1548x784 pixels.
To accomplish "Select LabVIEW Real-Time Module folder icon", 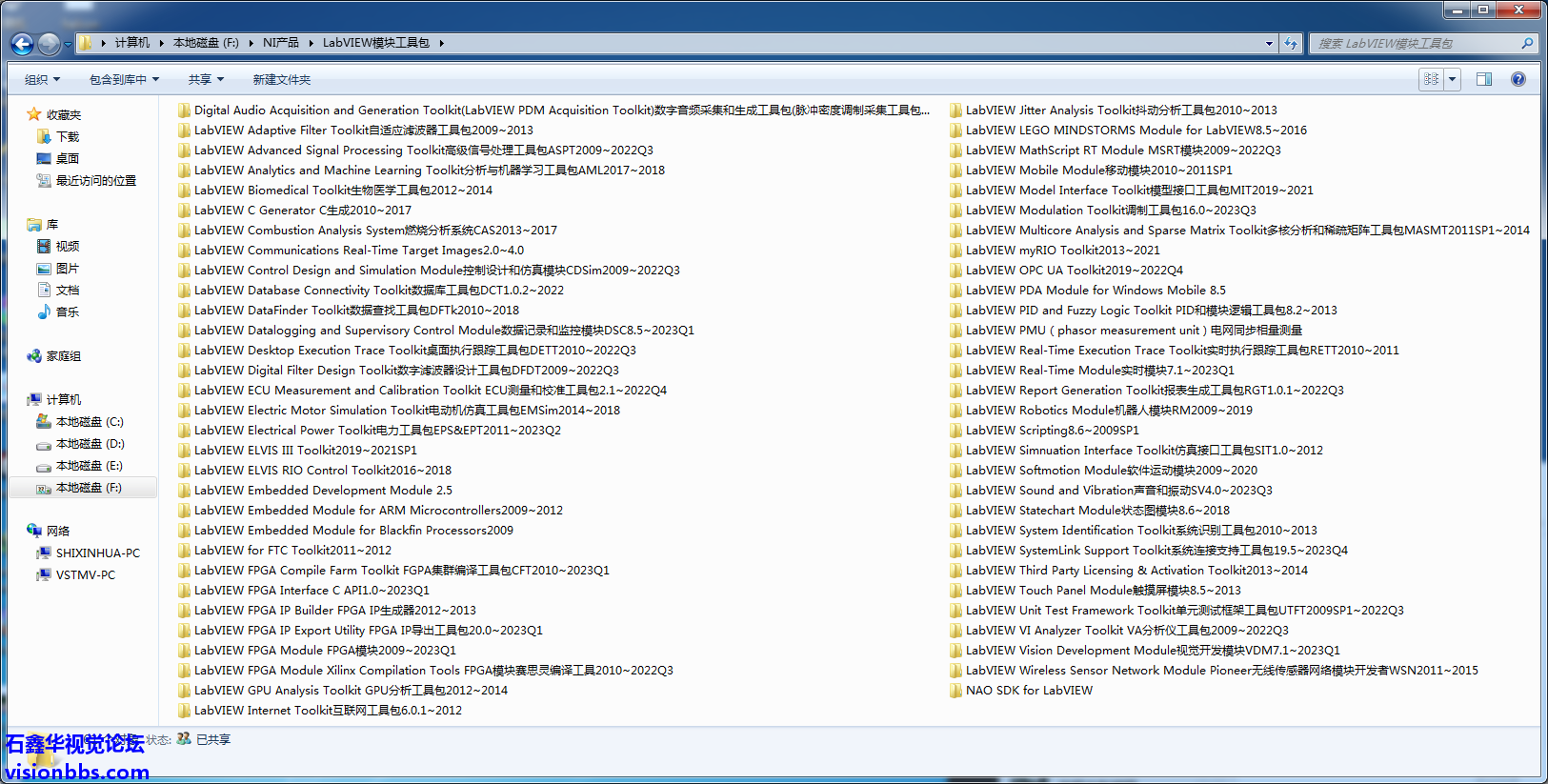I will pos(956,370).
